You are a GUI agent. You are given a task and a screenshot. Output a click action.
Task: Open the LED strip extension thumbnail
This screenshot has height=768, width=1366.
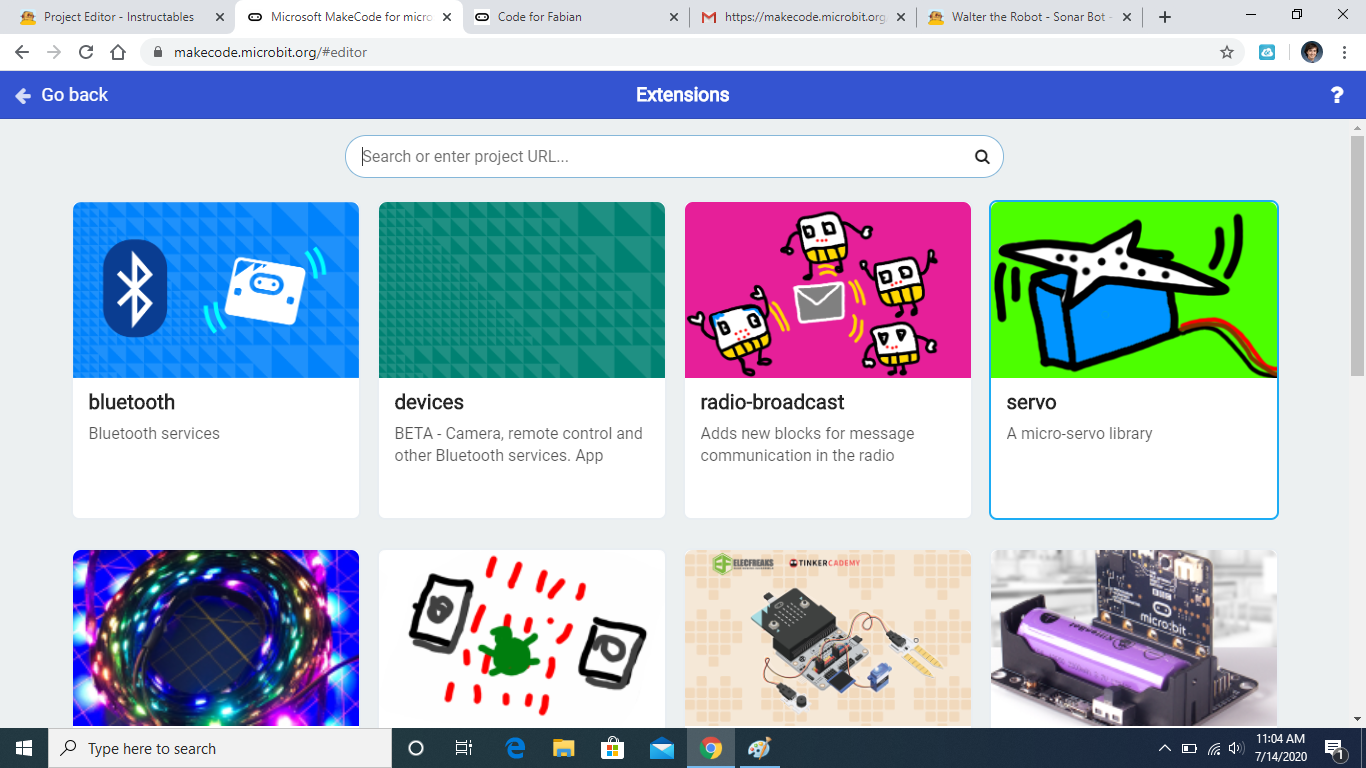point(216,638)
